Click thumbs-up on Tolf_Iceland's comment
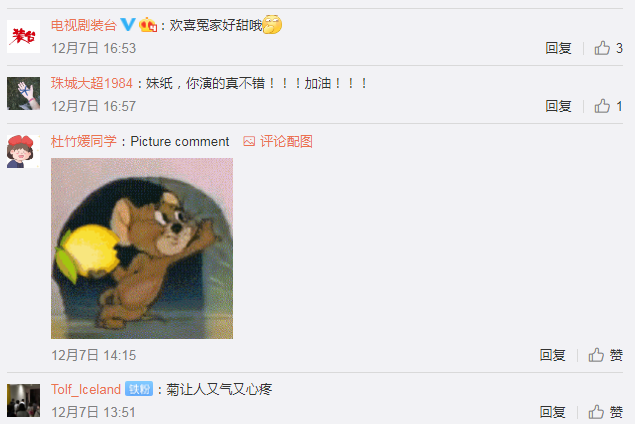Viewport: 635px width, 424px height. 596,412
